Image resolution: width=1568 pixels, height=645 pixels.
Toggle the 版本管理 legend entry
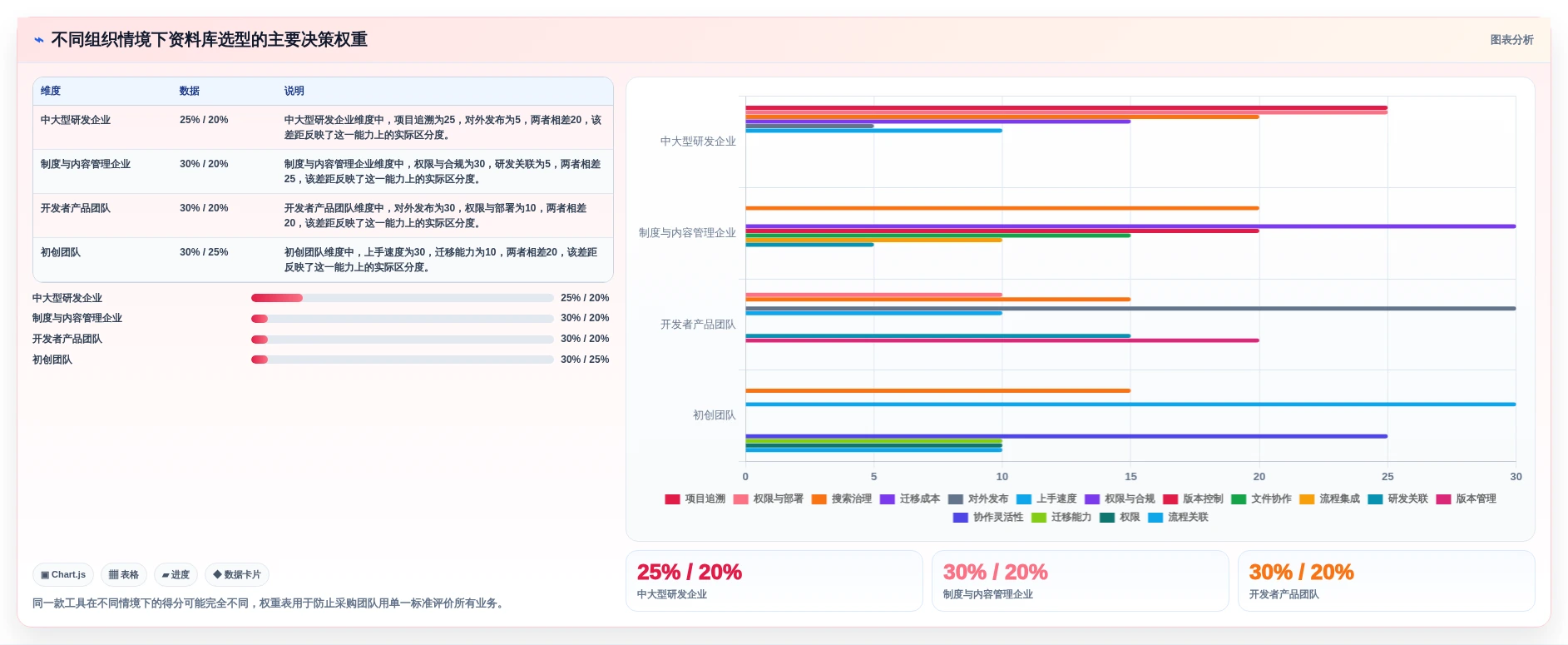[1466, 499]
